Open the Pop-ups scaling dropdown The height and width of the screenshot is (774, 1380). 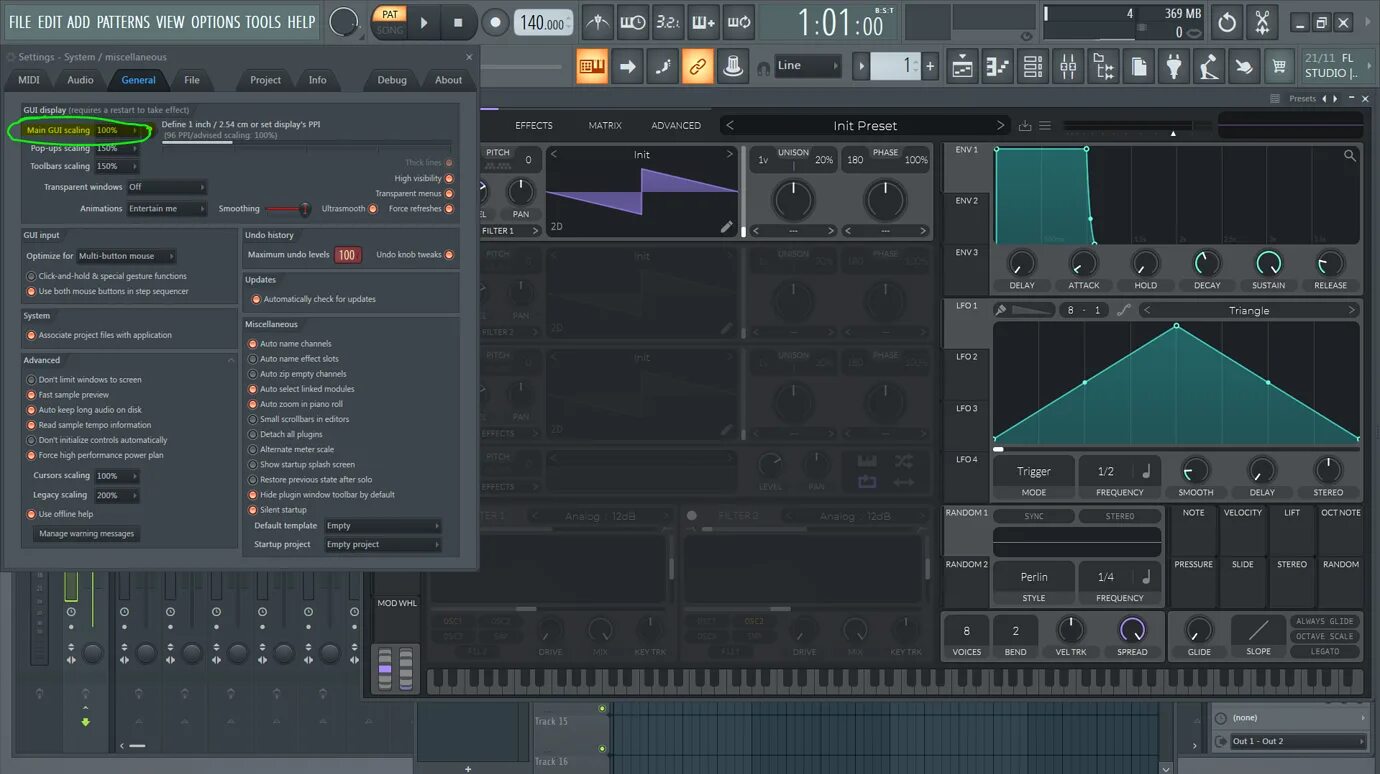[118, 148]
